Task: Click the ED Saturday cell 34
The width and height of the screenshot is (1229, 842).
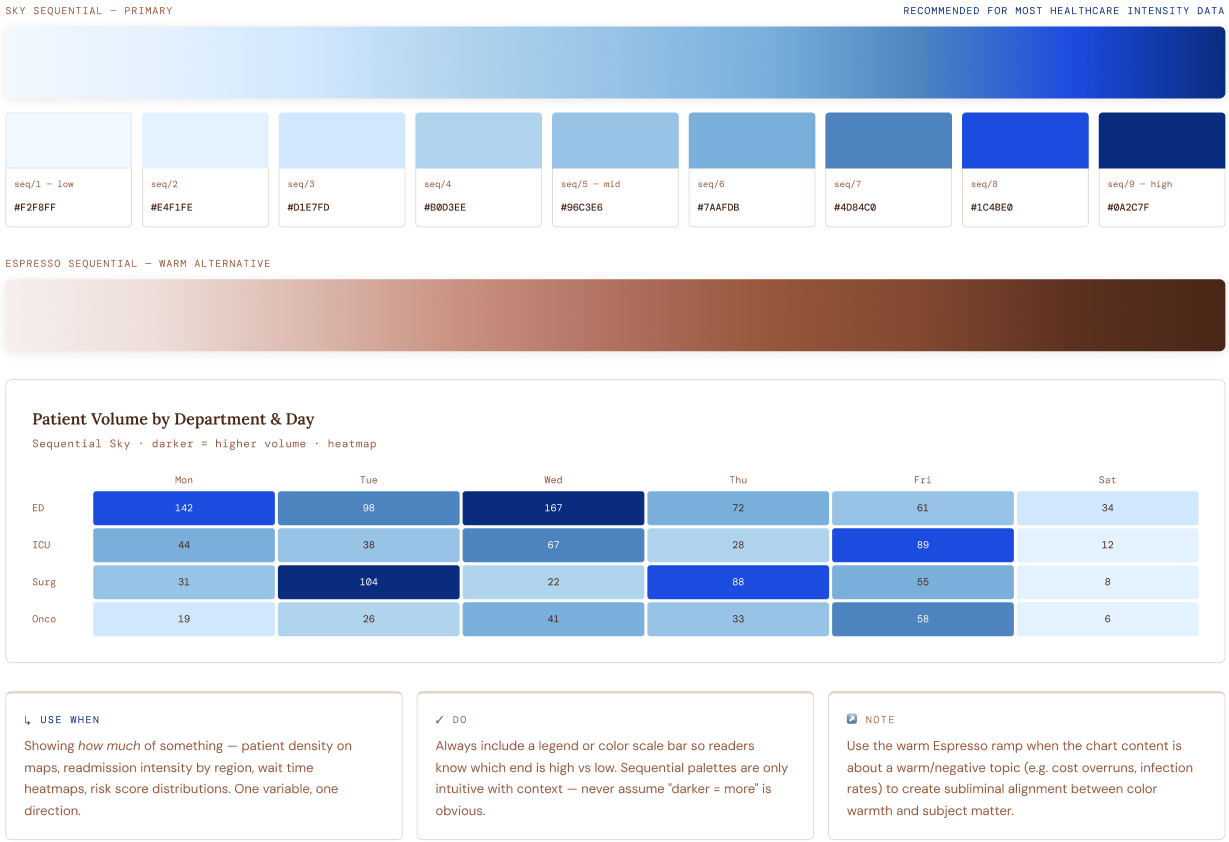Action: [1108, 508]
